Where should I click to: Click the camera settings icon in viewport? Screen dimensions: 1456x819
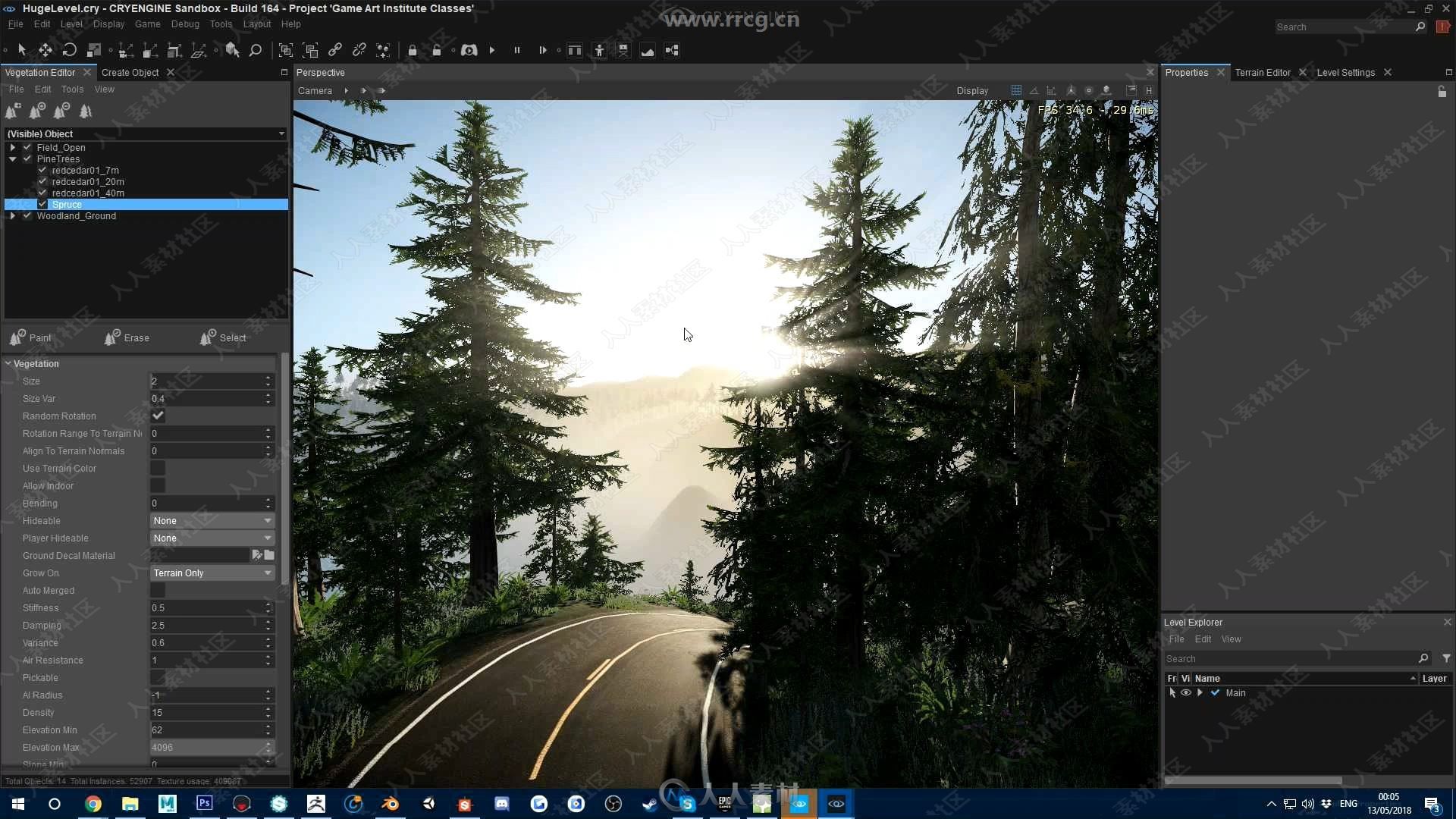point(313,90)
